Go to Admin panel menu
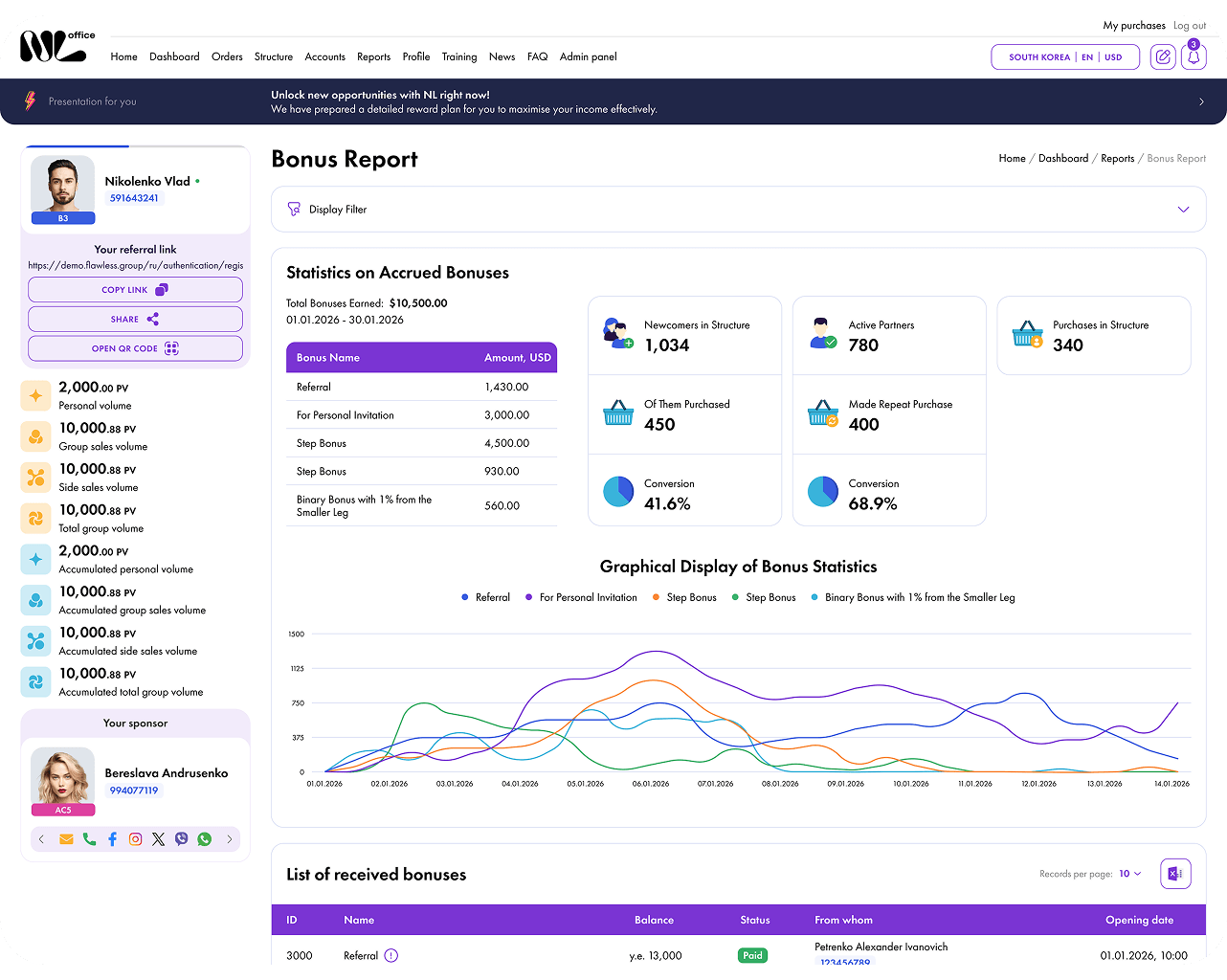Image resolution: width=1227 pixels, height=980 pixels. (x=588, y=57)
